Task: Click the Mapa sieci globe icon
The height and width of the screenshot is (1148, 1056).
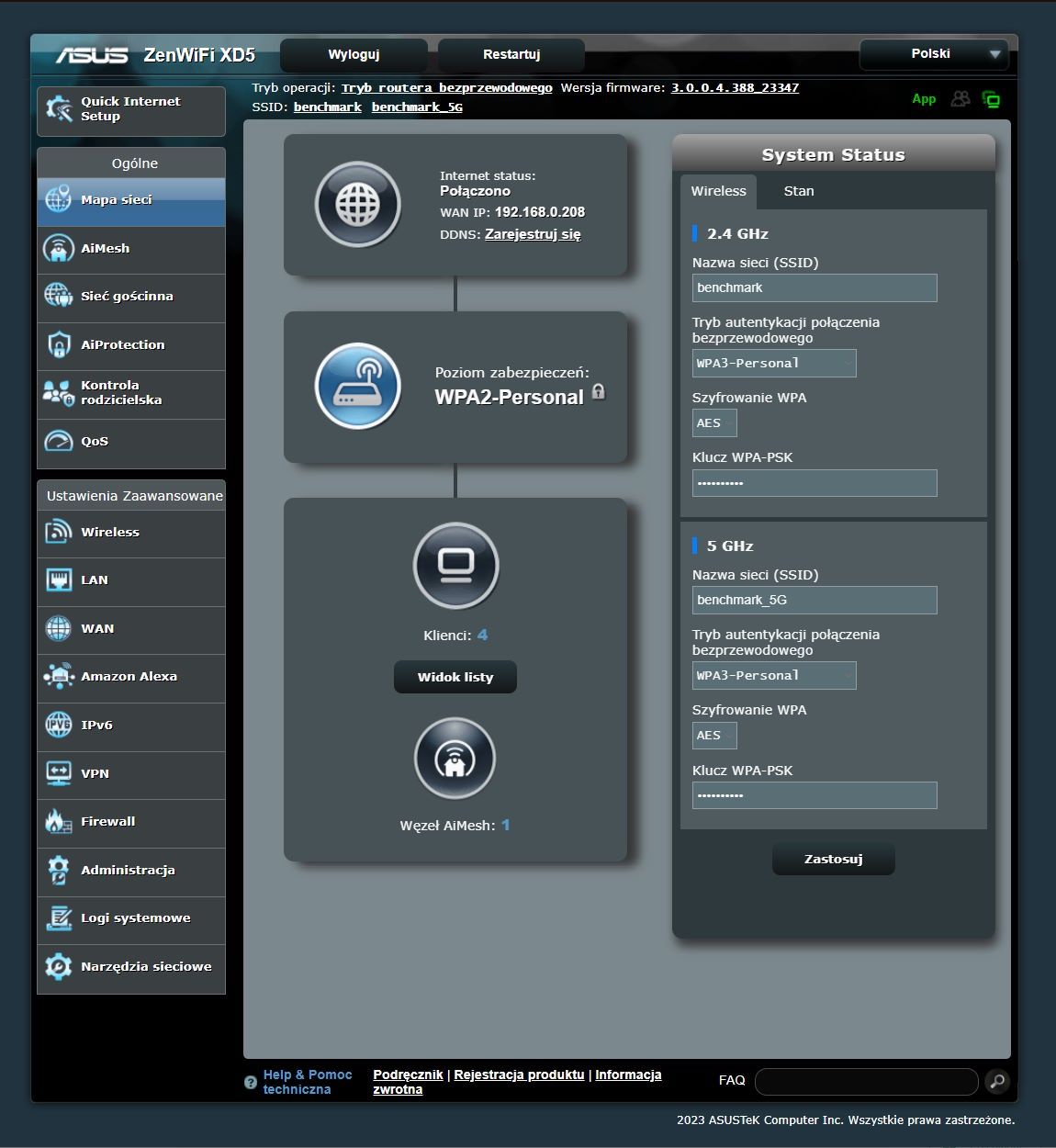Action: [x=58, y=199]
